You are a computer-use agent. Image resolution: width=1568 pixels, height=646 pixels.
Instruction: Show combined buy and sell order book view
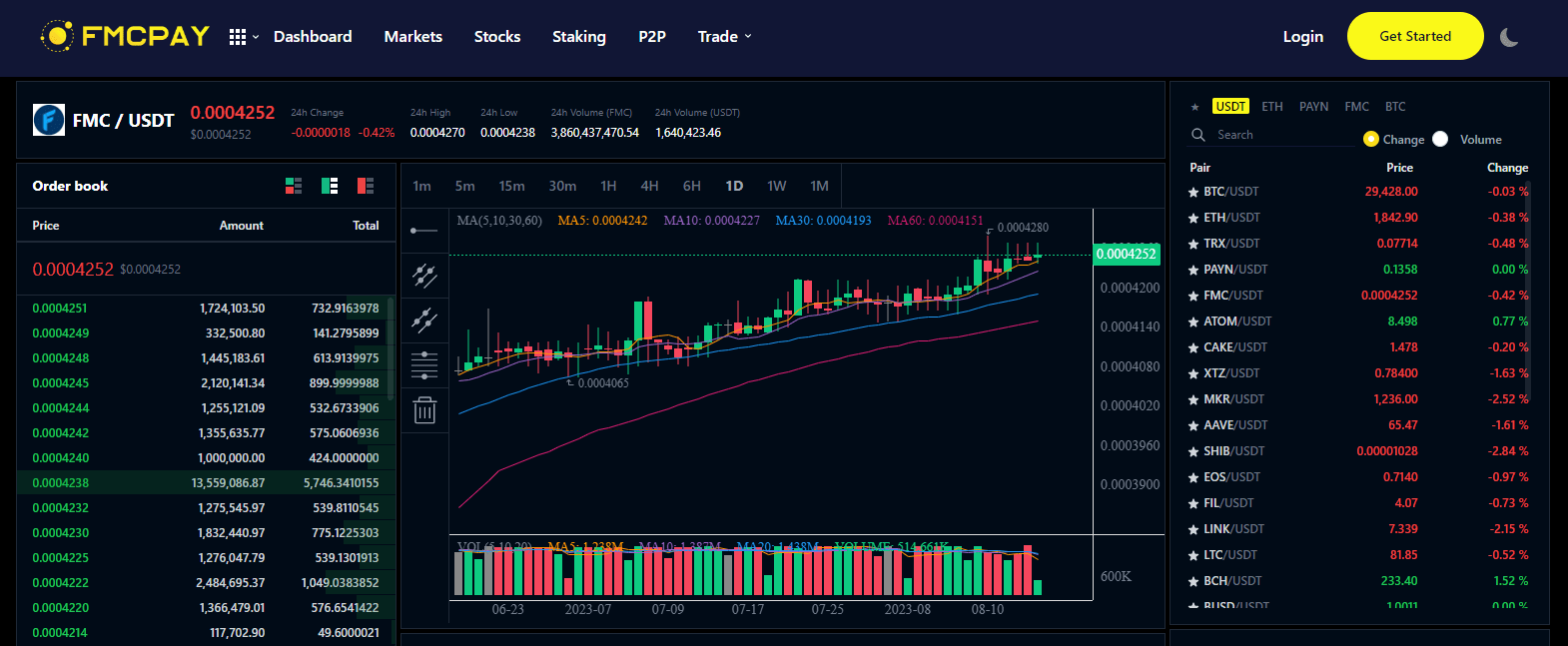[294, 186]
